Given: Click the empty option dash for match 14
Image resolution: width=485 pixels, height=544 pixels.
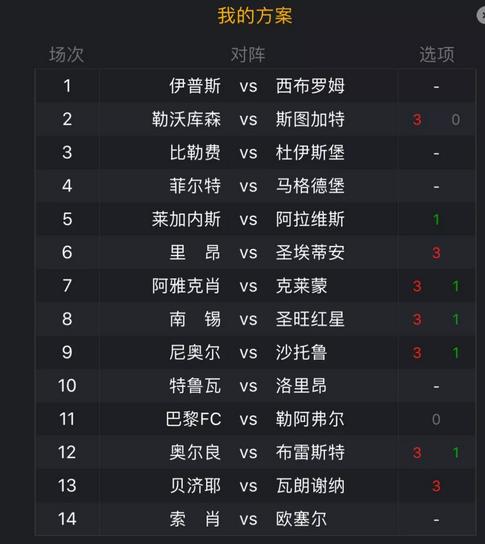Looking at the screenshot, I should pos(436,519).
